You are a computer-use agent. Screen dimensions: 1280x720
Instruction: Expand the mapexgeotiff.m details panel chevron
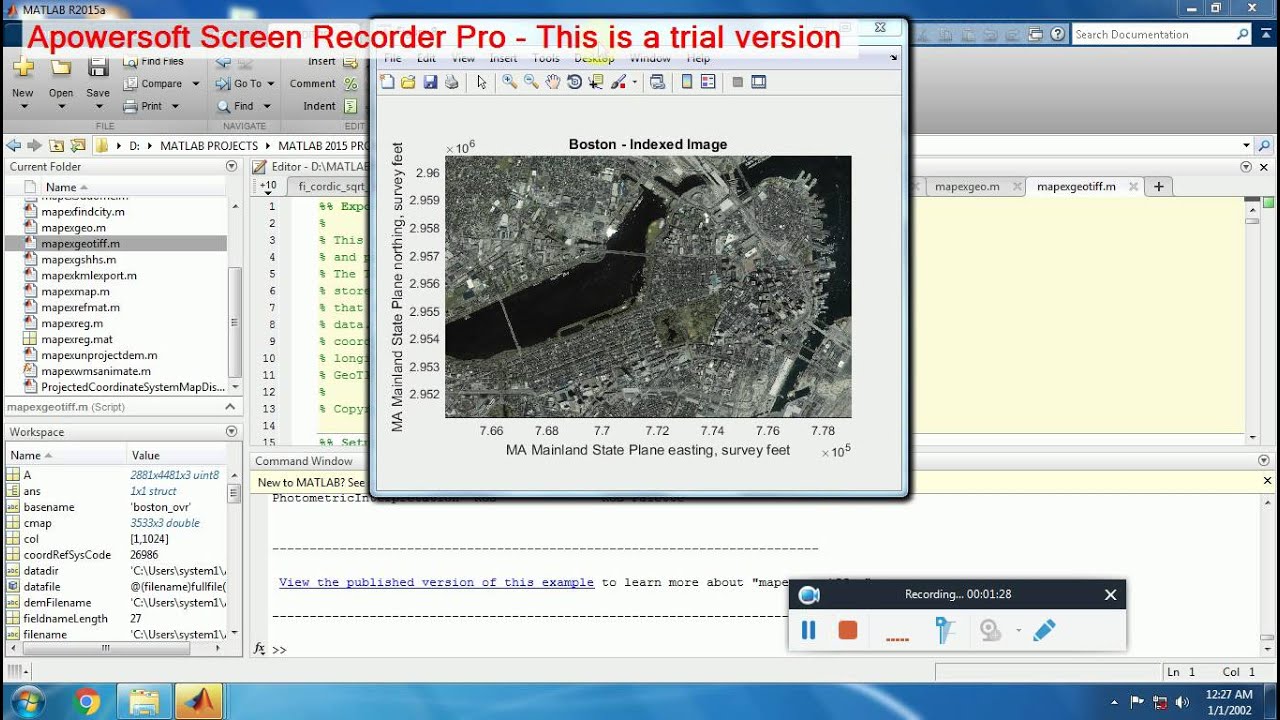coord(230,407)
